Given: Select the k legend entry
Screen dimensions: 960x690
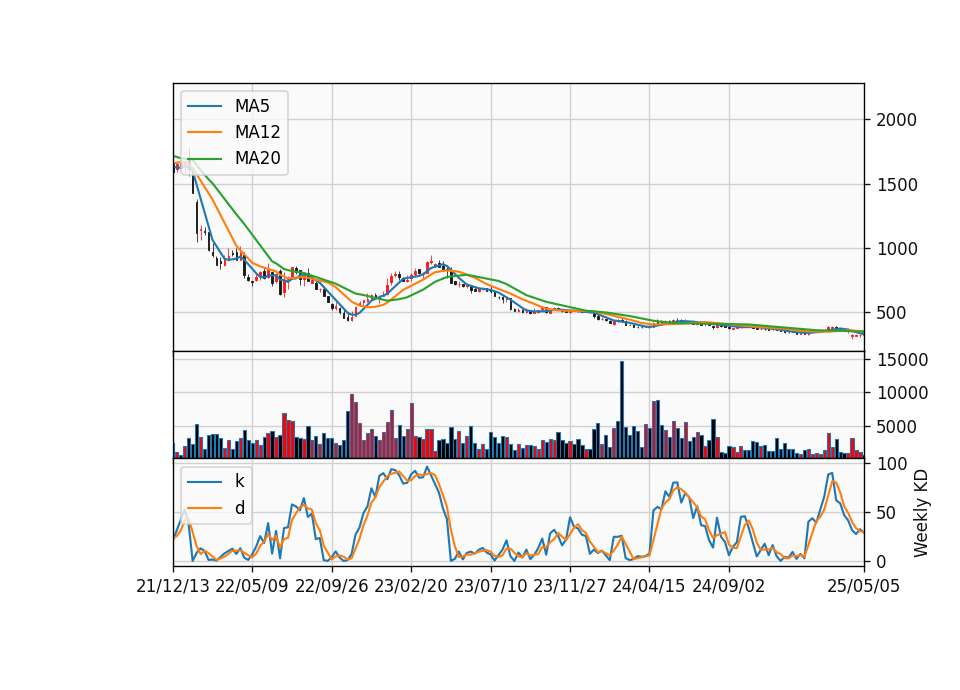Looking at the screenshot, I should 216,481.
